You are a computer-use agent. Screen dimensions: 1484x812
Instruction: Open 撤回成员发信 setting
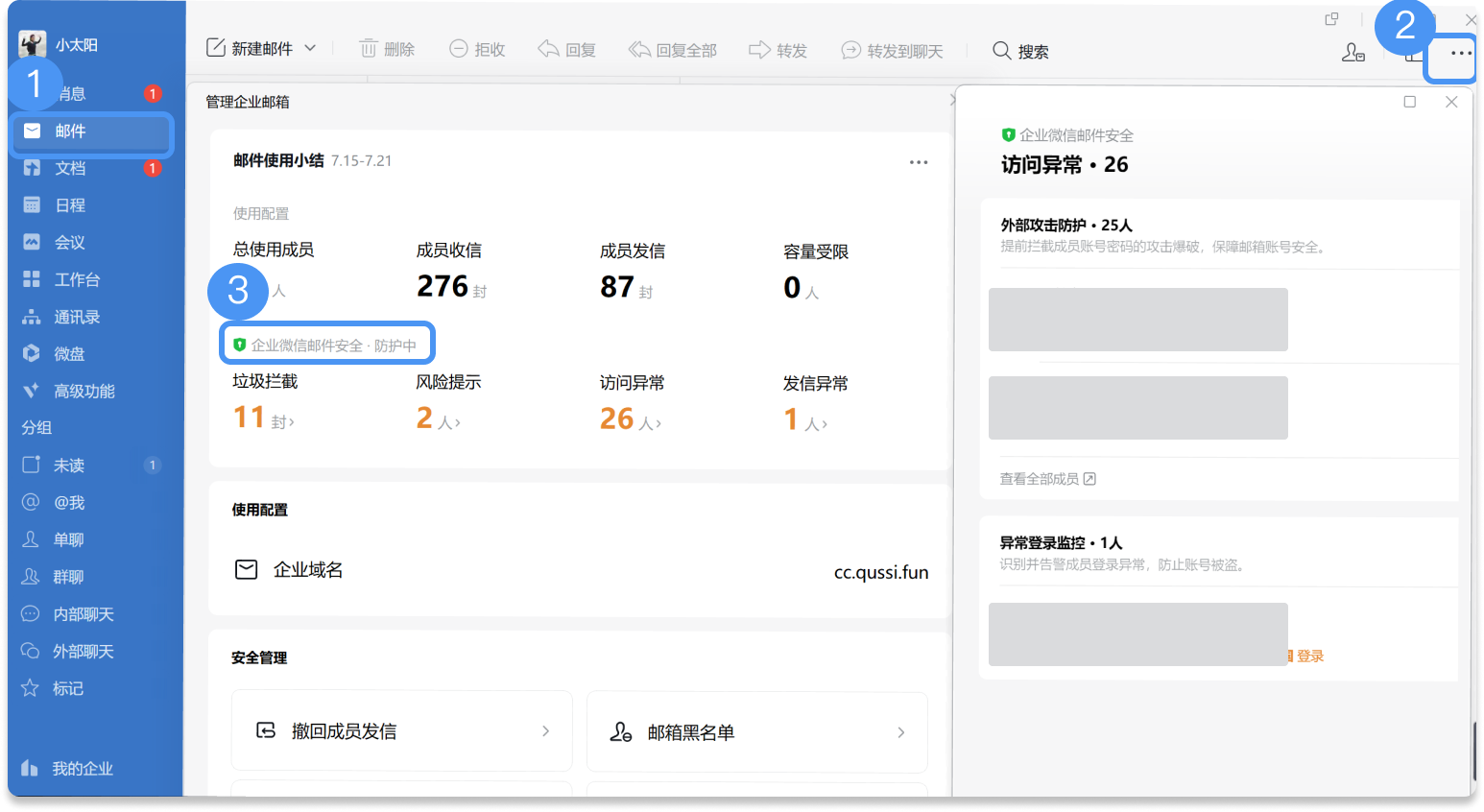point(401,731)
